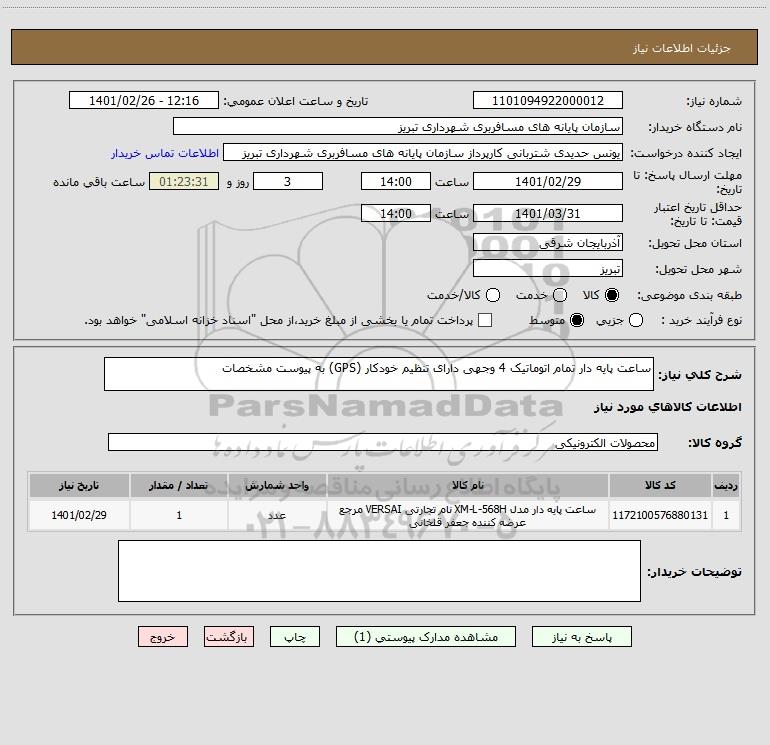The image size is (770, 745).
Task: Click the طبقه بندی موضوعی label
Action: 689,295
